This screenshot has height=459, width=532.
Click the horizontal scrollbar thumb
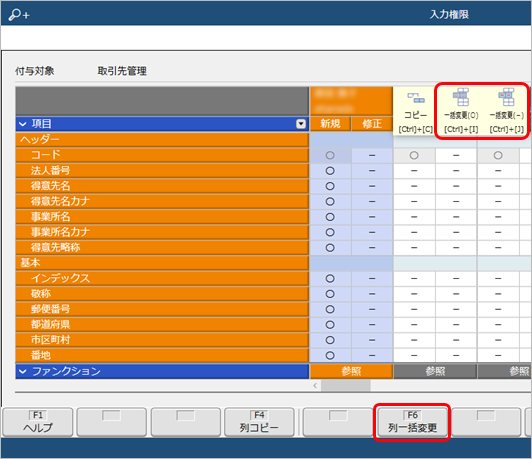pos(346,385)
